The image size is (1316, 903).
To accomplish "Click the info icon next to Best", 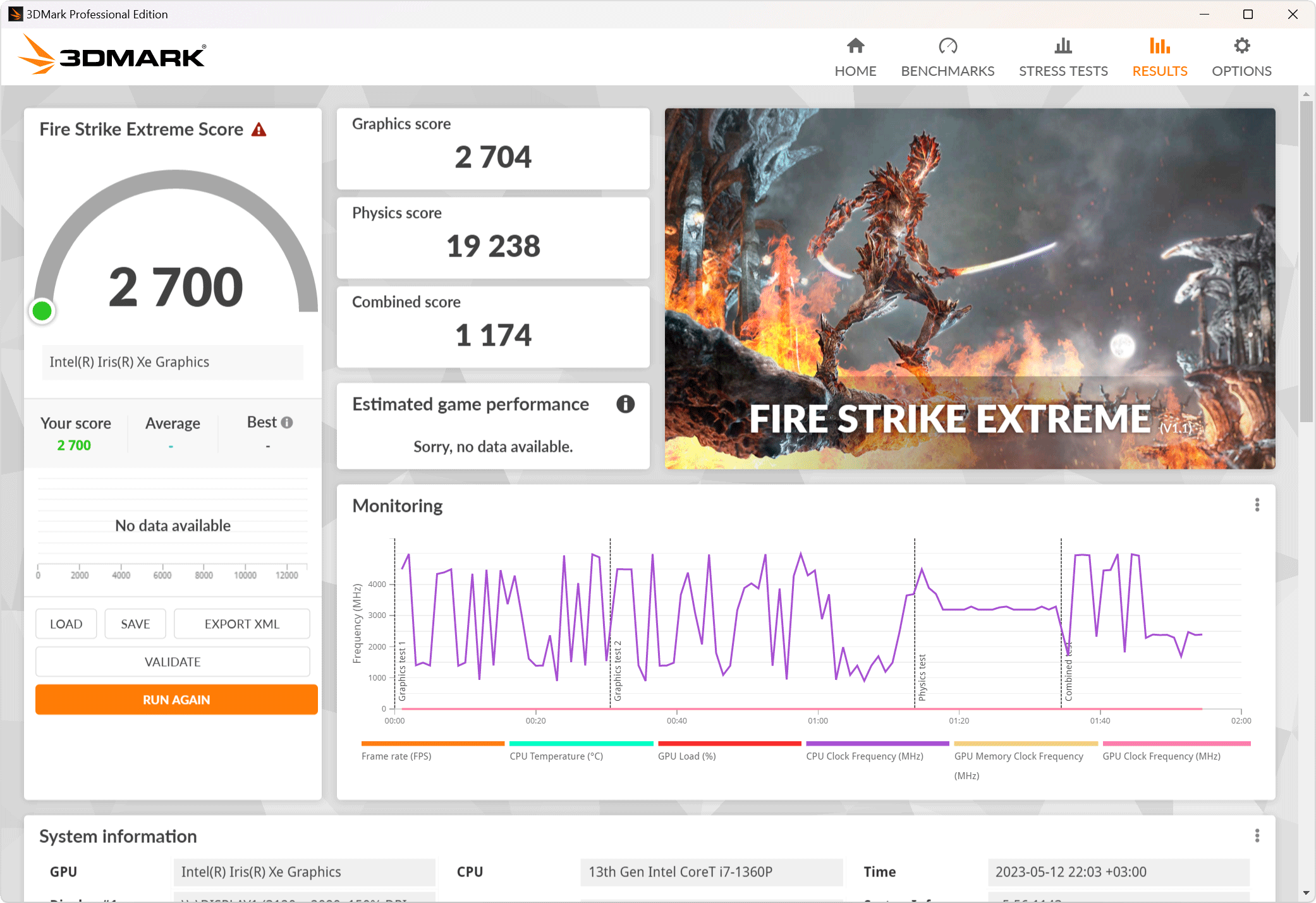I will click(287, 422).
